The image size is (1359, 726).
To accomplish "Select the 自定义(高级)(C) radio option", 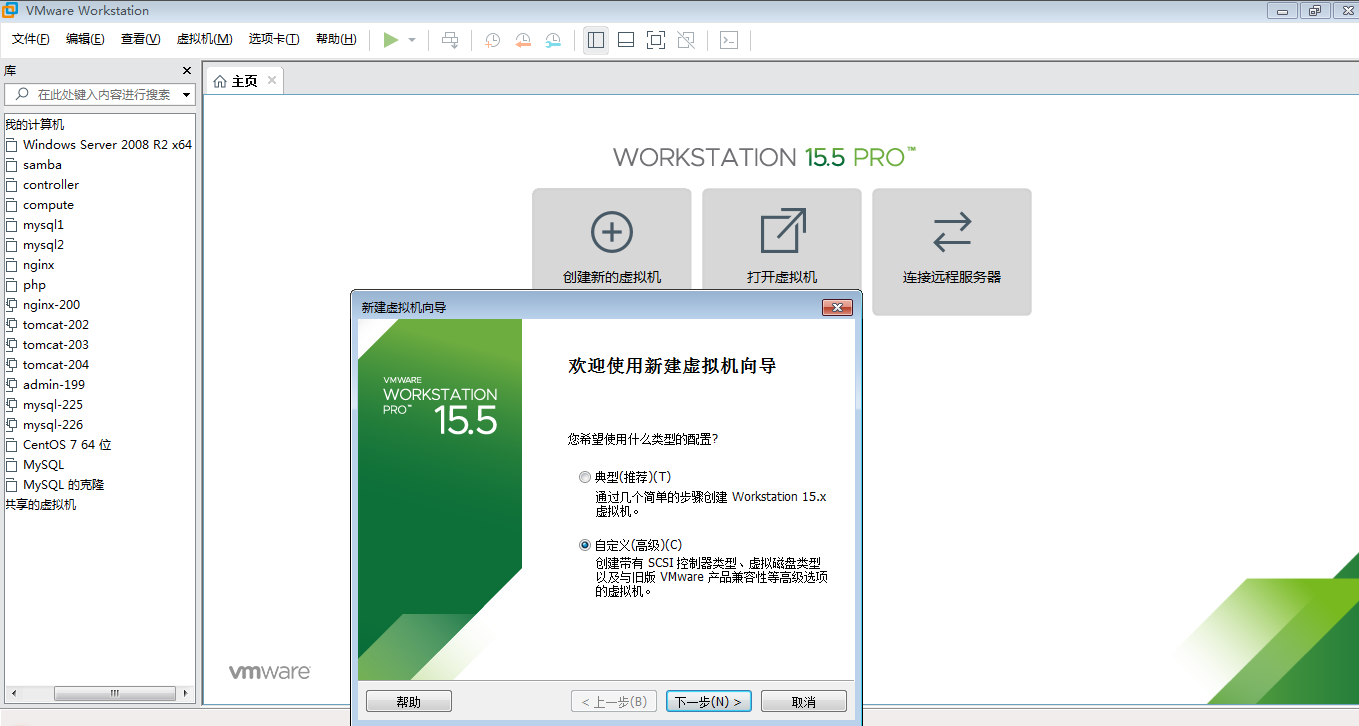I will tap(585, 545).
